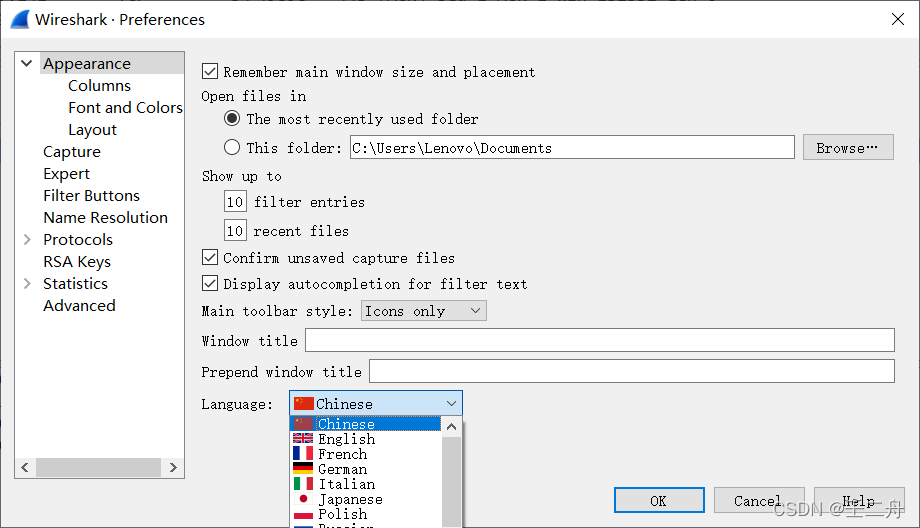920x528 pixels.
Task: Choose Polish from language list
Action: [x=366, y=514]
